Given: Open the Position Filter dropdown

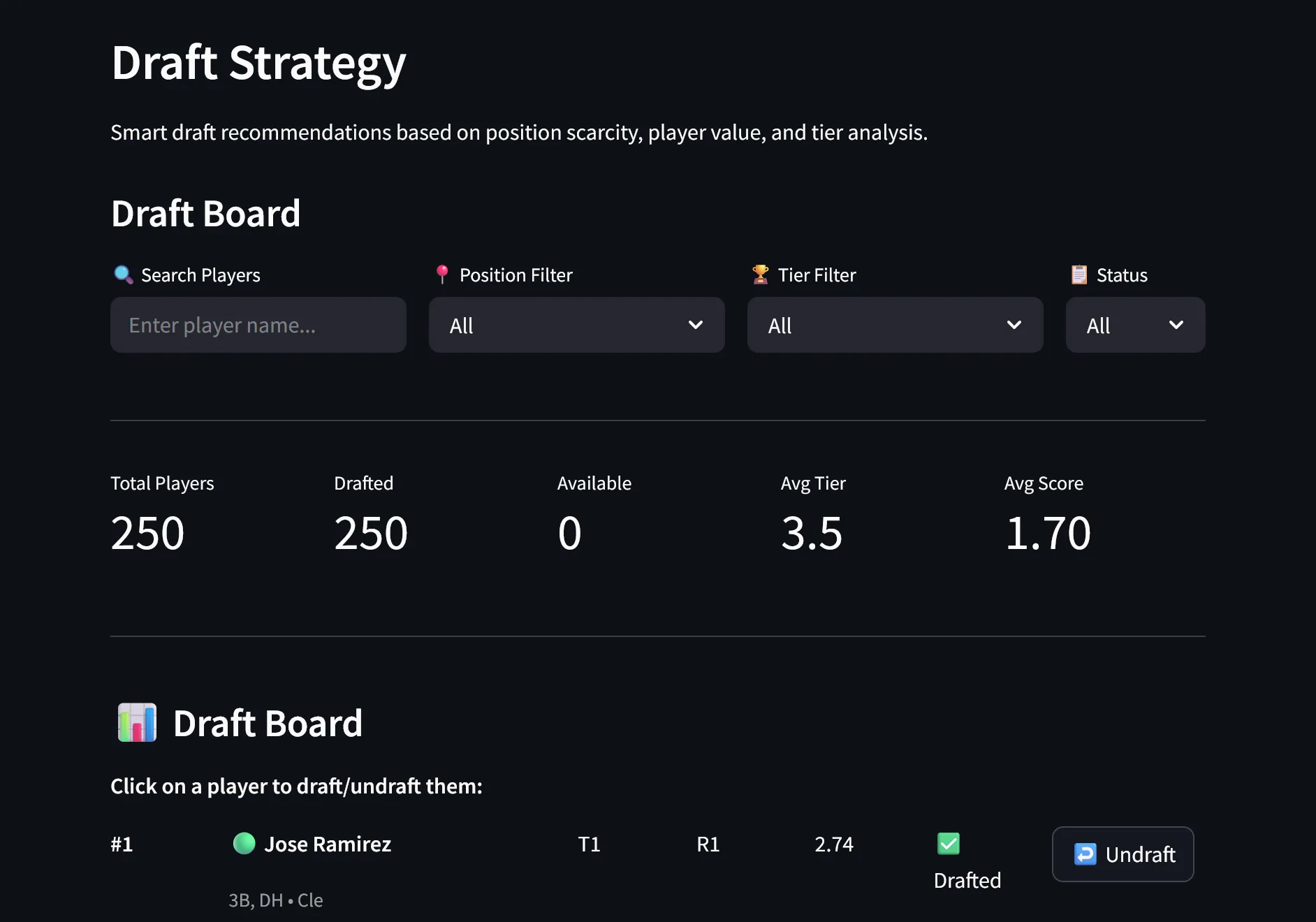Looking at the screenshot, I should point(576,325).
